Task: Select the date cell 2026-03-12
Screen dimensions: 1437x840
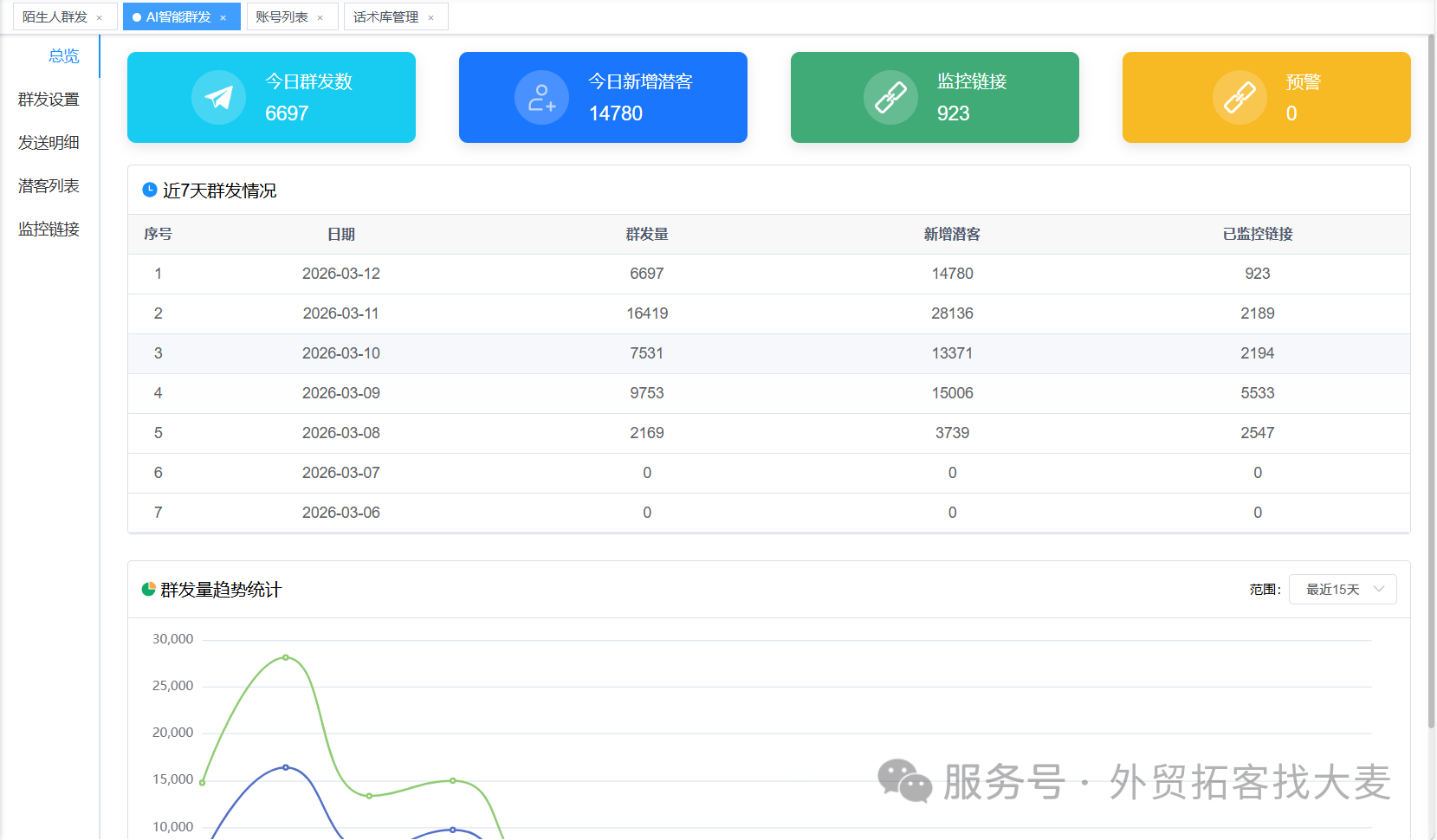Action: tap(341, 274)
